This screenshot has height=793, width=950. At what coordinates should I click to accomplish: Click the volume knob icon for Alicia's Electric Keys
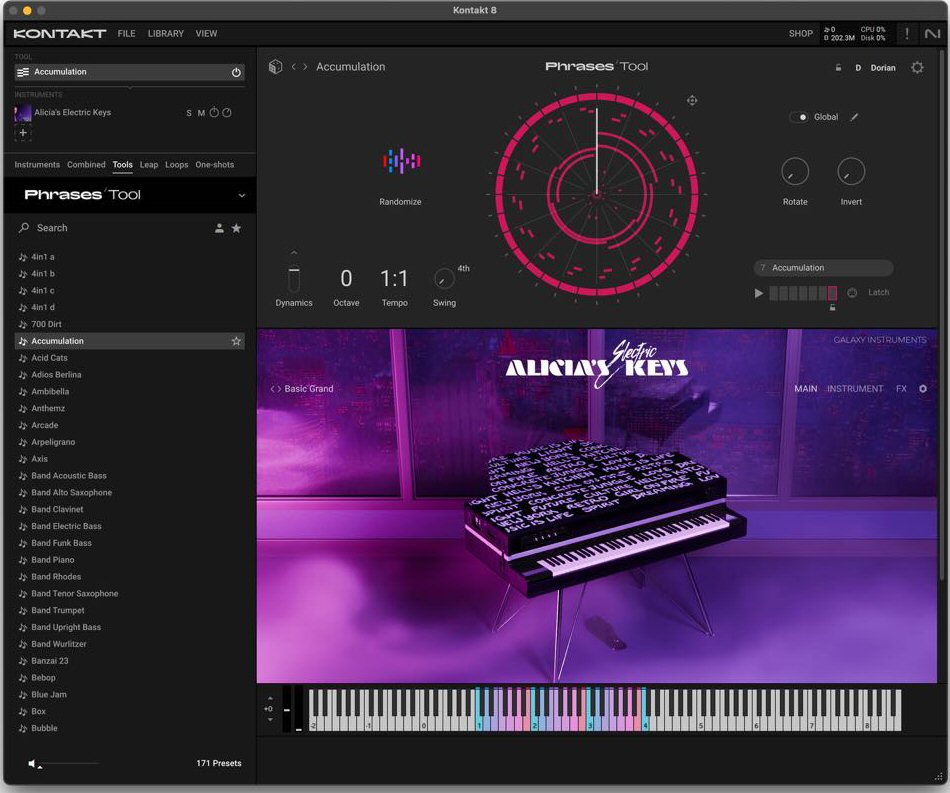tap(227, 113)
